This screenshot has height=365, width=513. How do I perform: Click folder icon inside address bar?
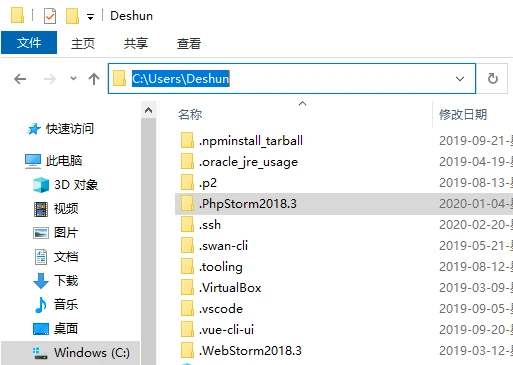click(x=119, y=78)
